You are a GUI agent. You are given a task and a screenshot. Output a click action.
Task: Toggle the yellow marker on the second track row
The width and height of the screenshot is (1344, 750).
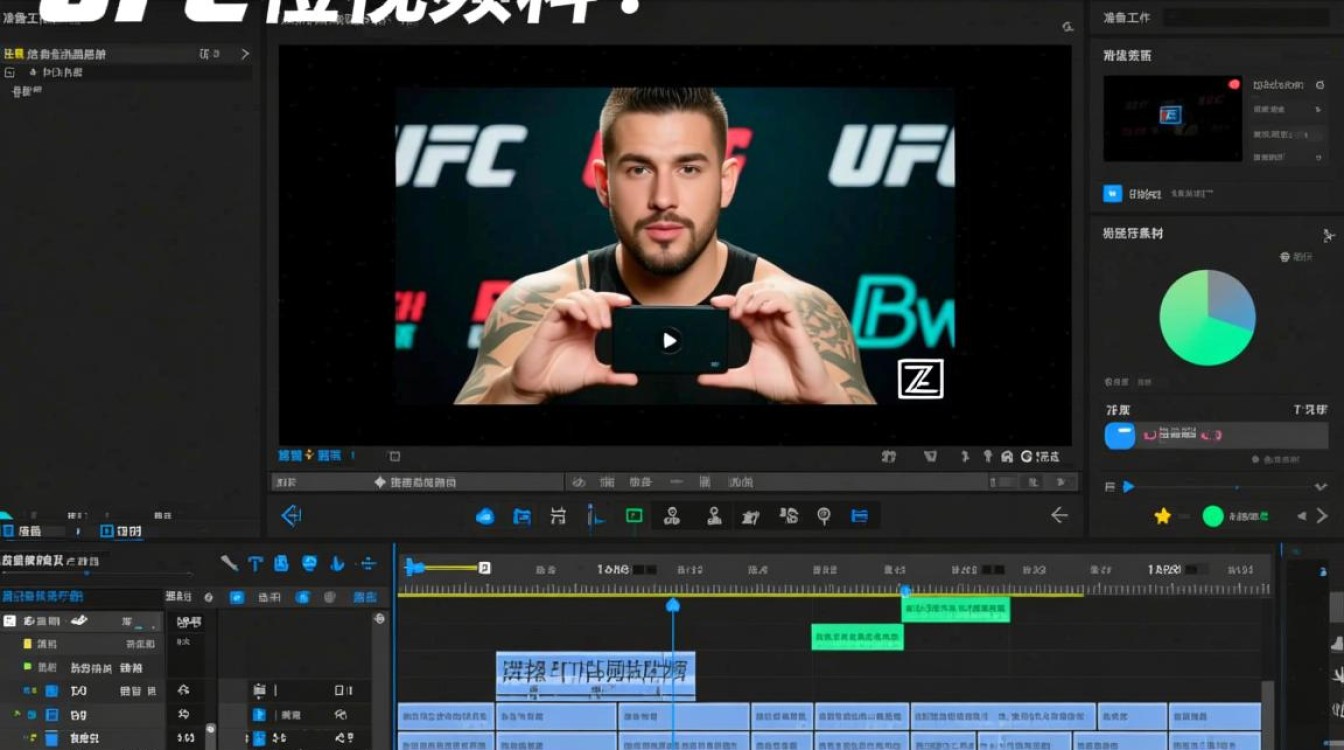[x=28, y=644]
